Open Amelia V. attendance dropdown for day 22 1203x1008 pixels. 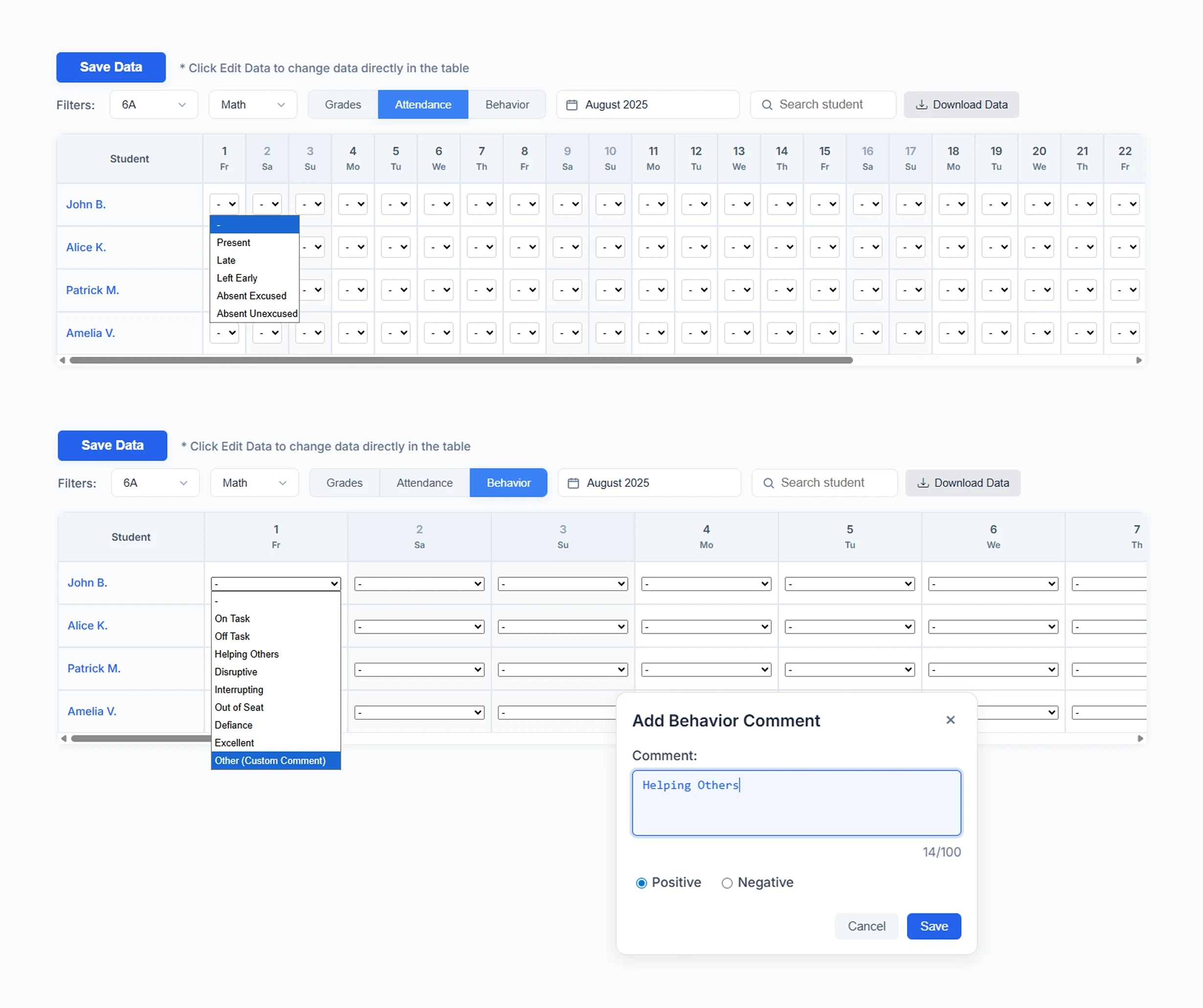pyautogui.click(x=1125, y=333)
